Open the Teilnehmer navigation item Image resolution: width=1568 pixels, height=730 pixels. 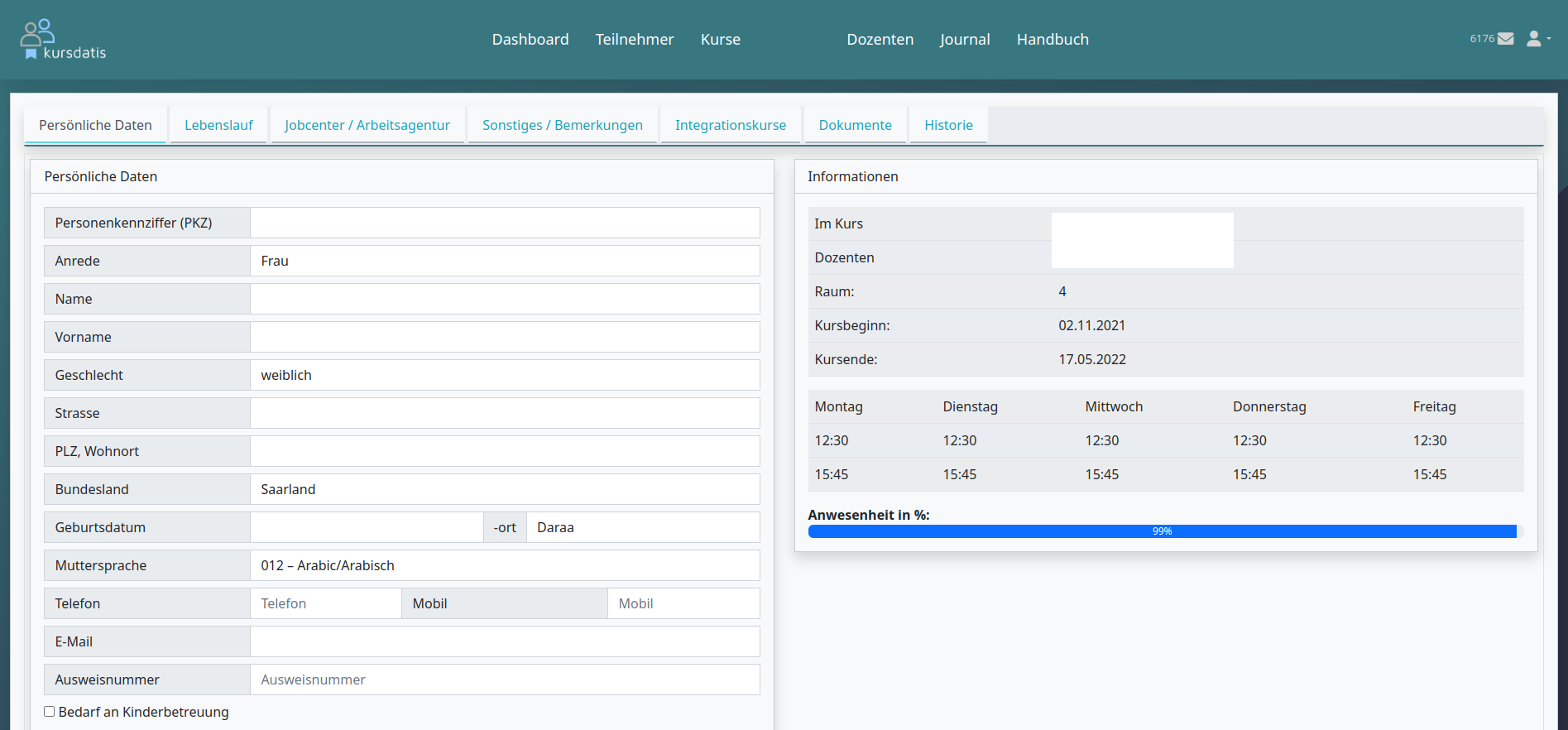click(634, 40)
